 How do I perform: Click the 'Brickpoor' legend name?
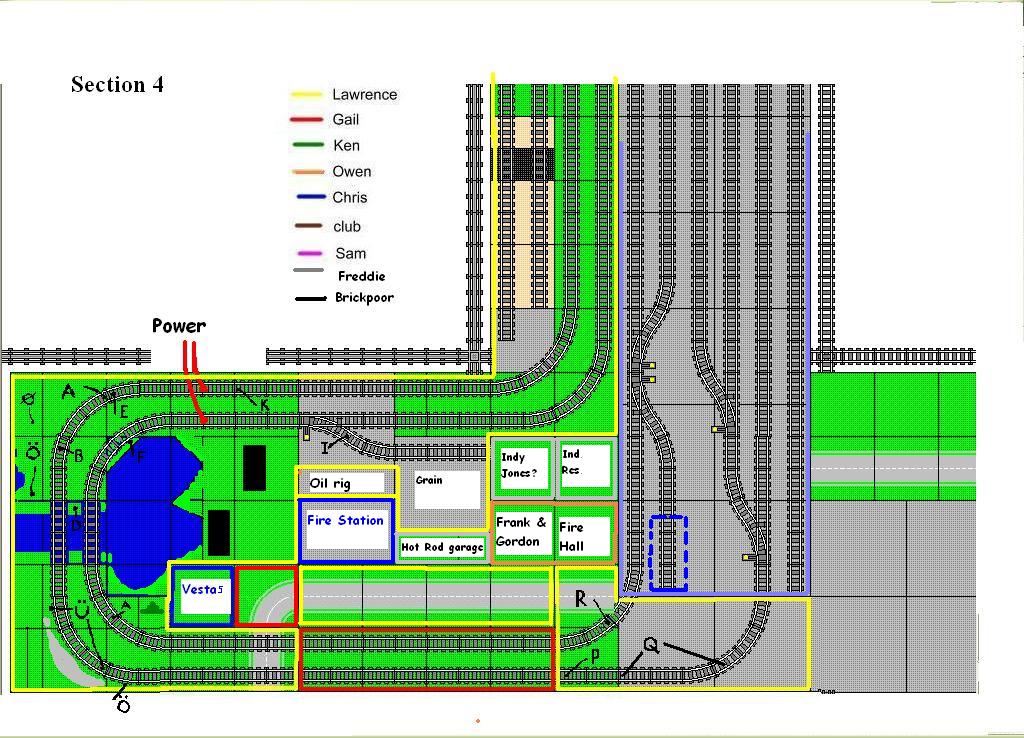click(x=364, y=297)
